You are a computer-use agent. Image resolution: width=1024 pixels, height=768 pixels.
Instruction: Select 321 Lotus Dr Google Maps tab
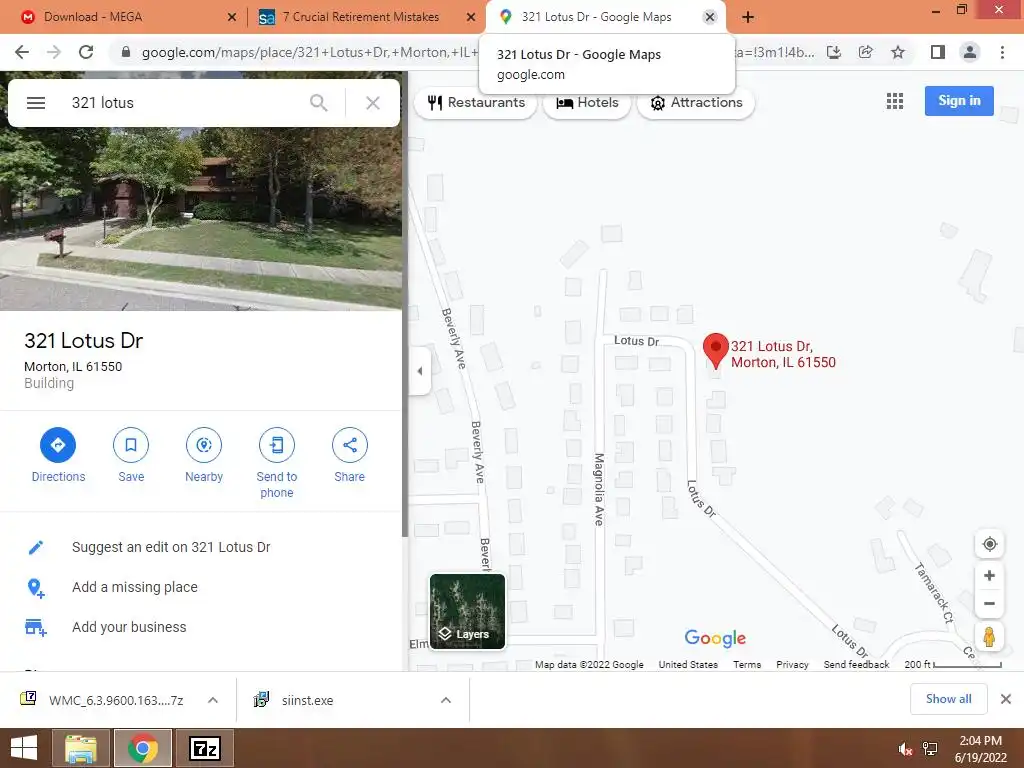pyautogui.click(x=596, y=17)
